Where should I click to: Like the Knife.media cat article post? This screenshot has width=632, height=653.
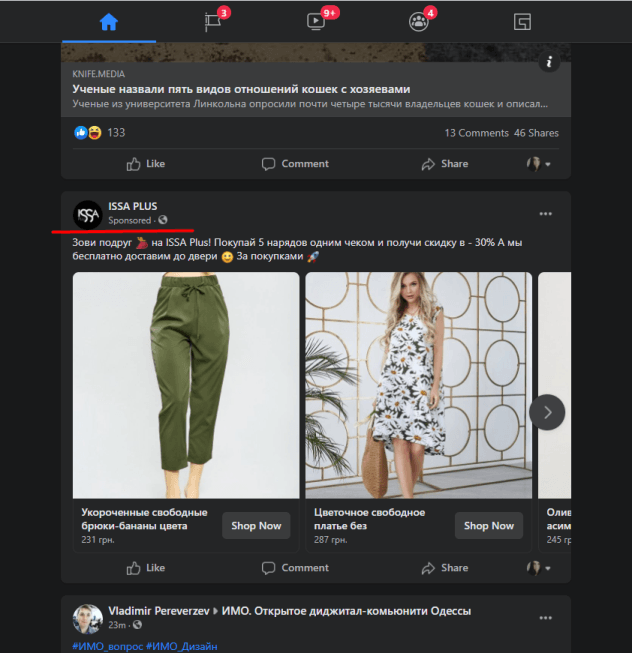point(146,164)
